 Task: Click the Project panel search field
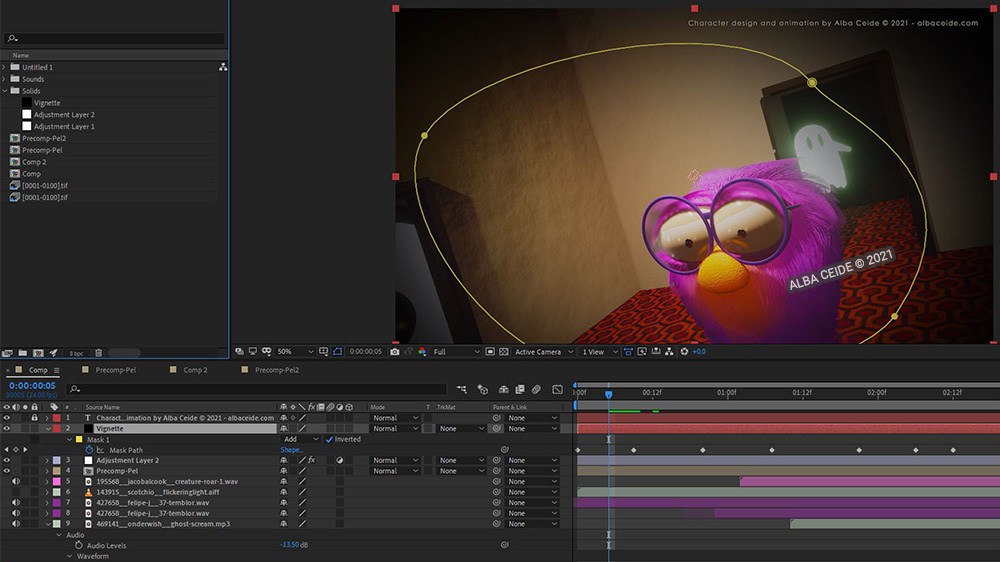point(115,38)
